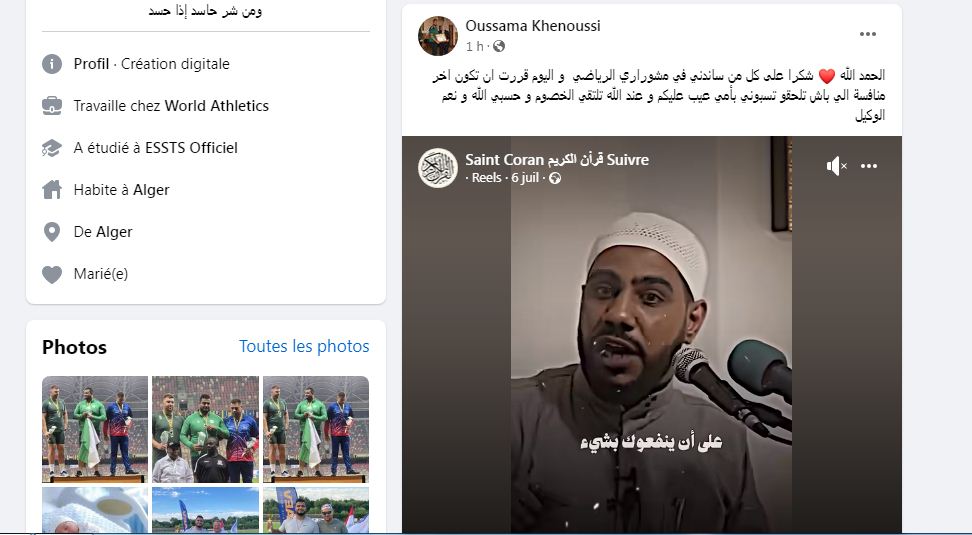Click the graduation cap education icon
The height and width of the screenshot is (535, 972).
52,148
